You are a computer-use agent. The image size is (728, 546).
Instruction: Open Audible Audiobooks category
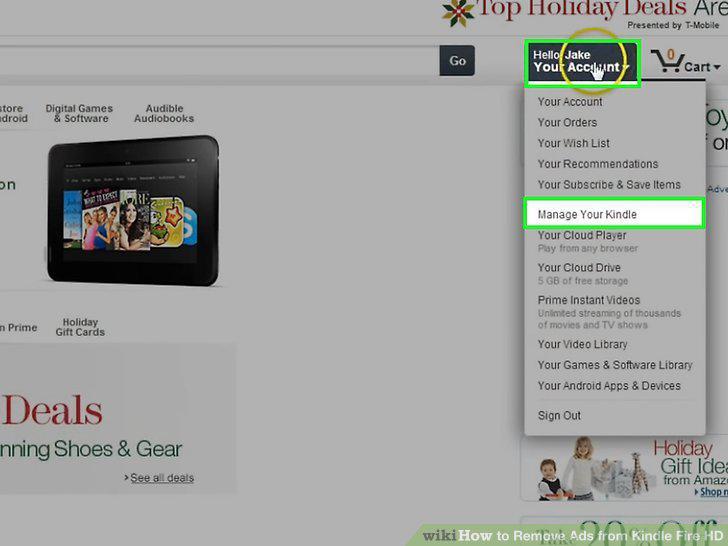click(164, 113)
